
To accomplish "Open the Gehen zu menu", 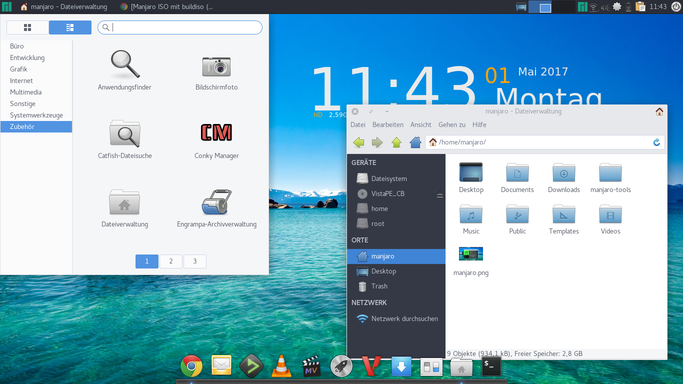I will click(452, 125).
